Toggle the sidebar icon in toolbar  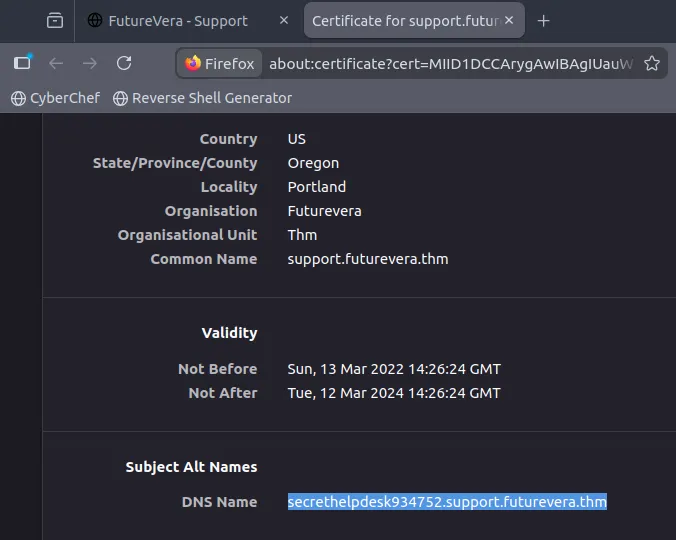[22, 63]
